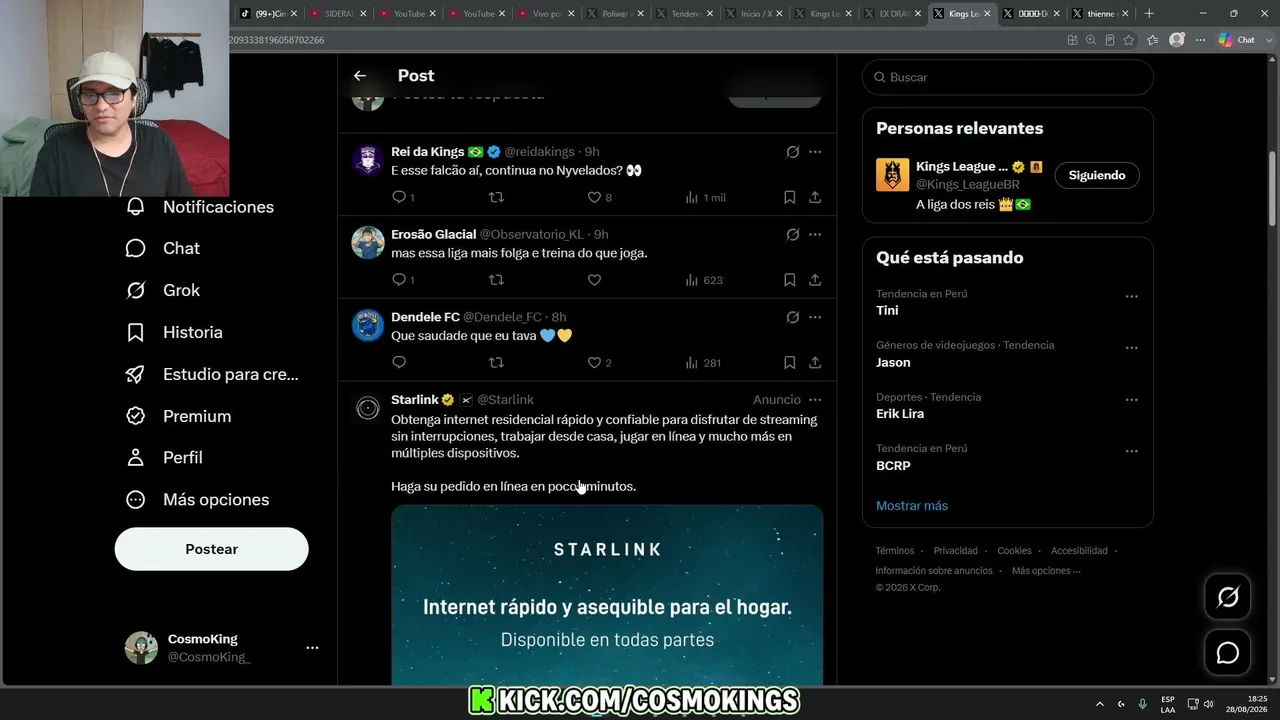Share the Rei da Kings post
This screenshot has width=1280, height=720.
(x=815, y=197)
